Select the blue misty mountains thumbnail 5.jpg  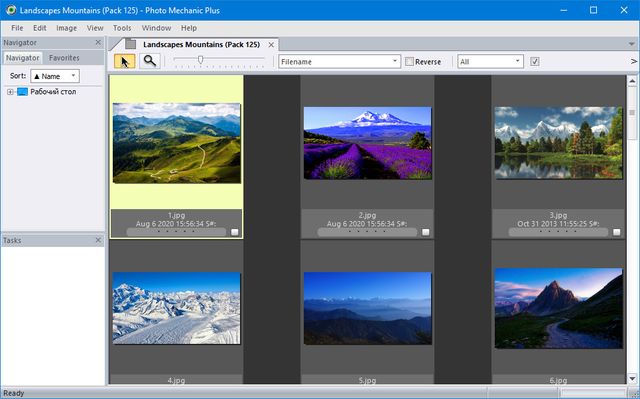point(368,308)
